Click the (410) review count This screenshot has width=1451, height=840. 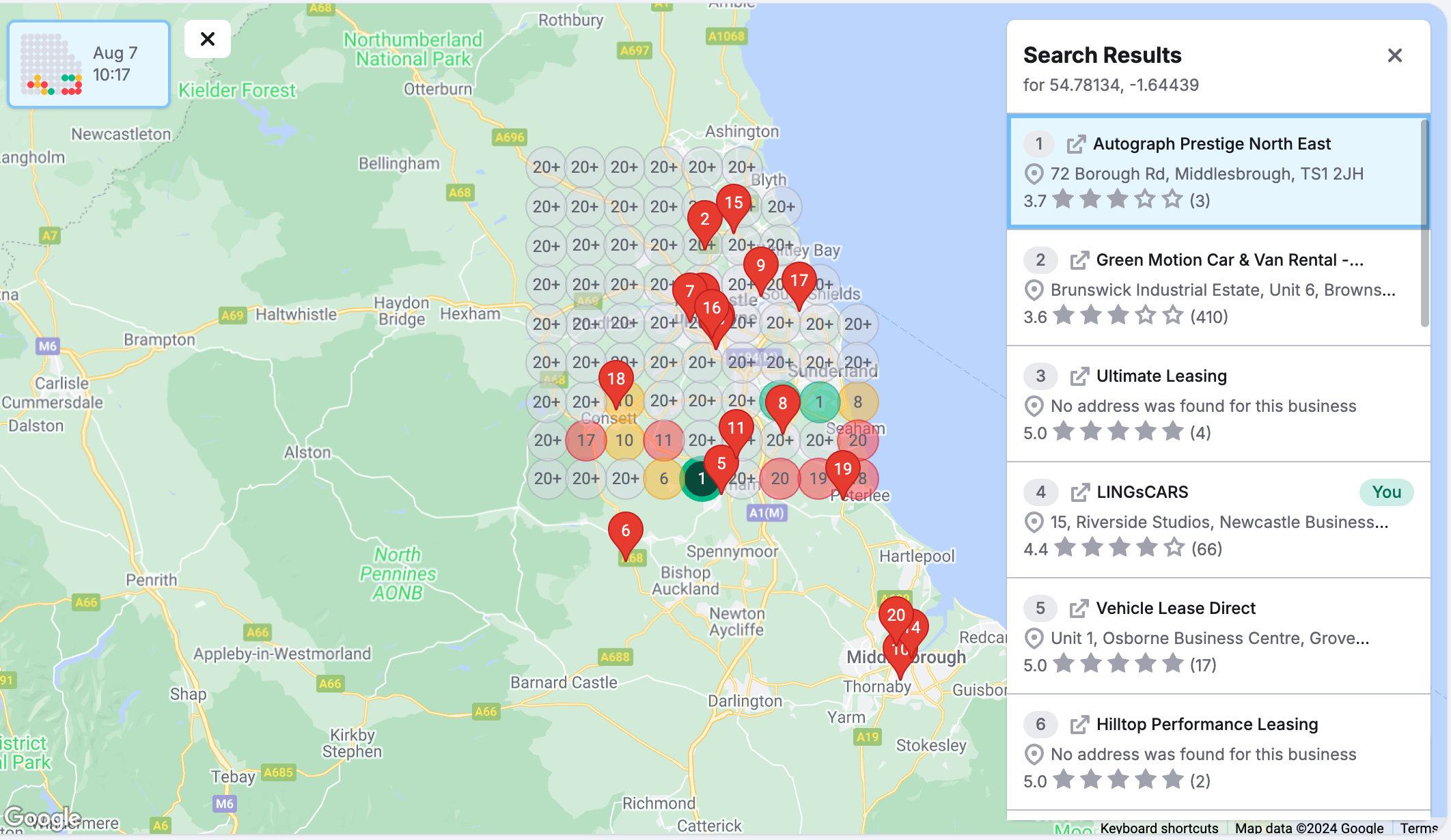(1209, 317)
